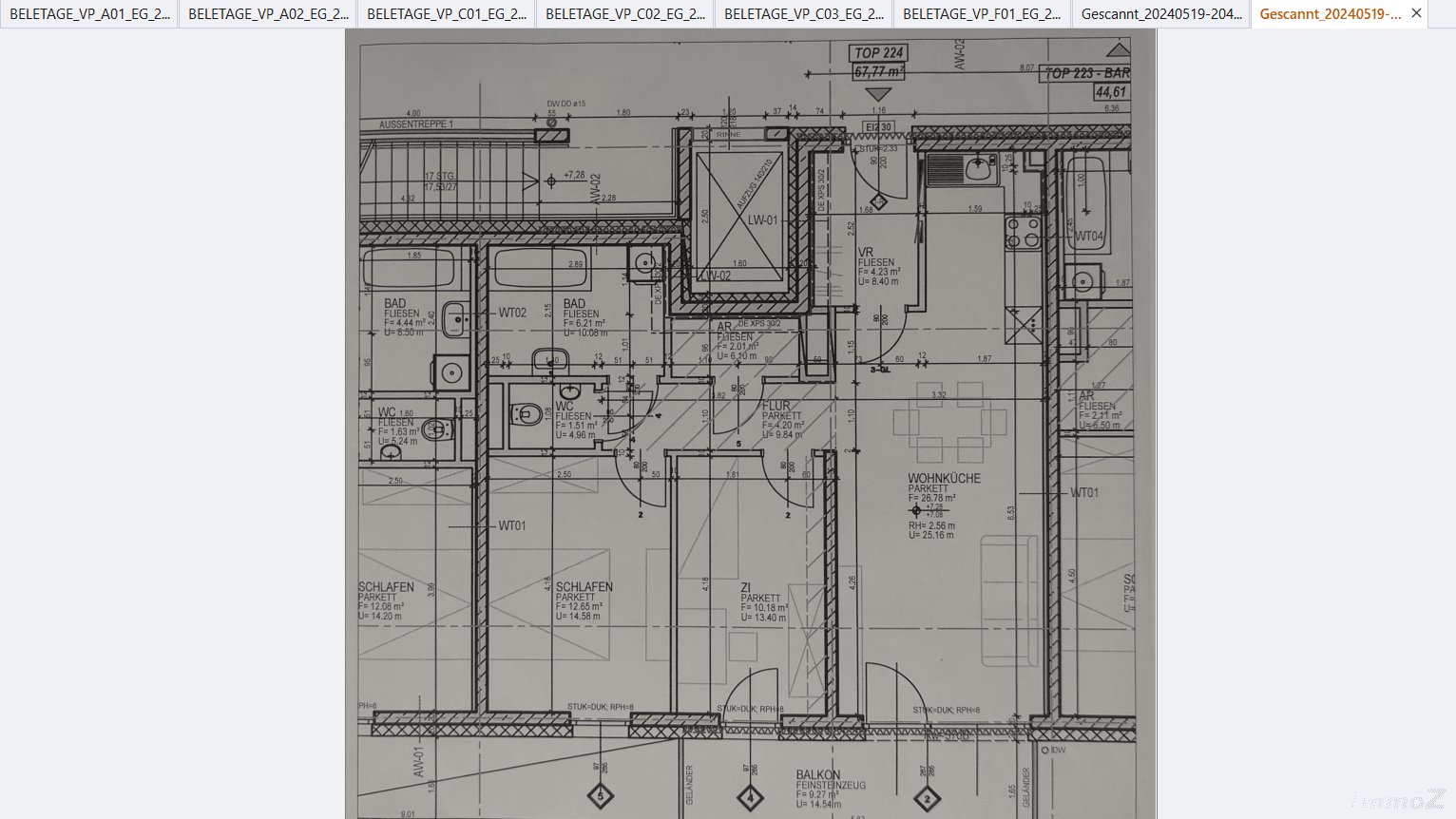Click the BAD label with 6.21 m²
The width and height of the screenshot is (1456, 819).
tap(574, 304)
